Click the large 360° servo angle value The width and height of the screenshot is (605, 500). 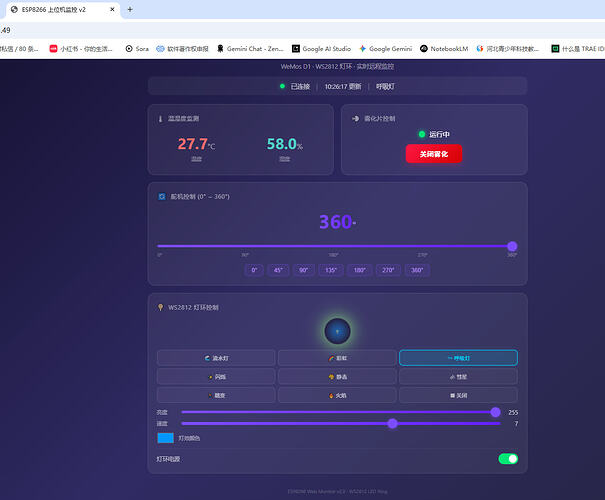click(x=338, y=222)
